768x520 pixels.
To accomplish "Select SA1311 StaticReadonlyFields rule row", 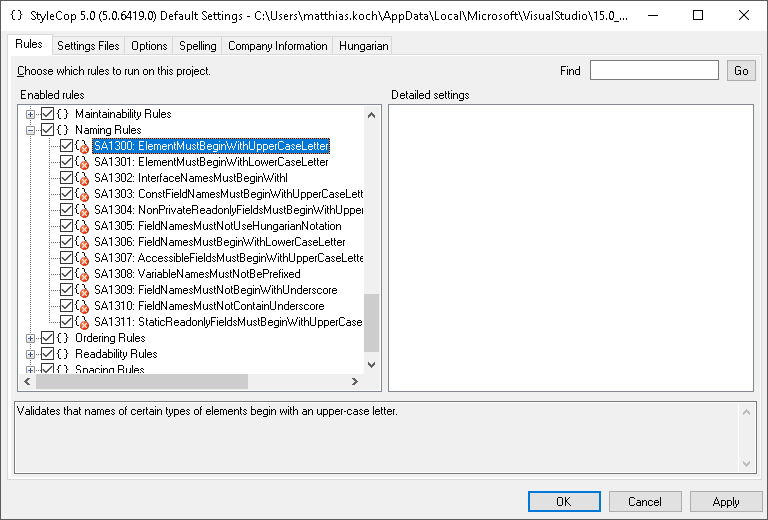I will 228,322.
